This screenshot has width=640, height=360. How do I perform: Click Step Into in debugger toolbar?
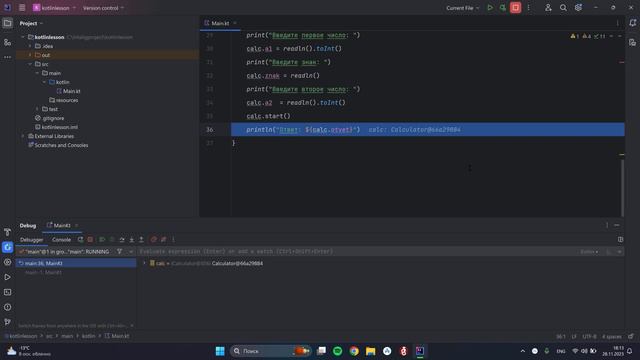tap(131, 240)
